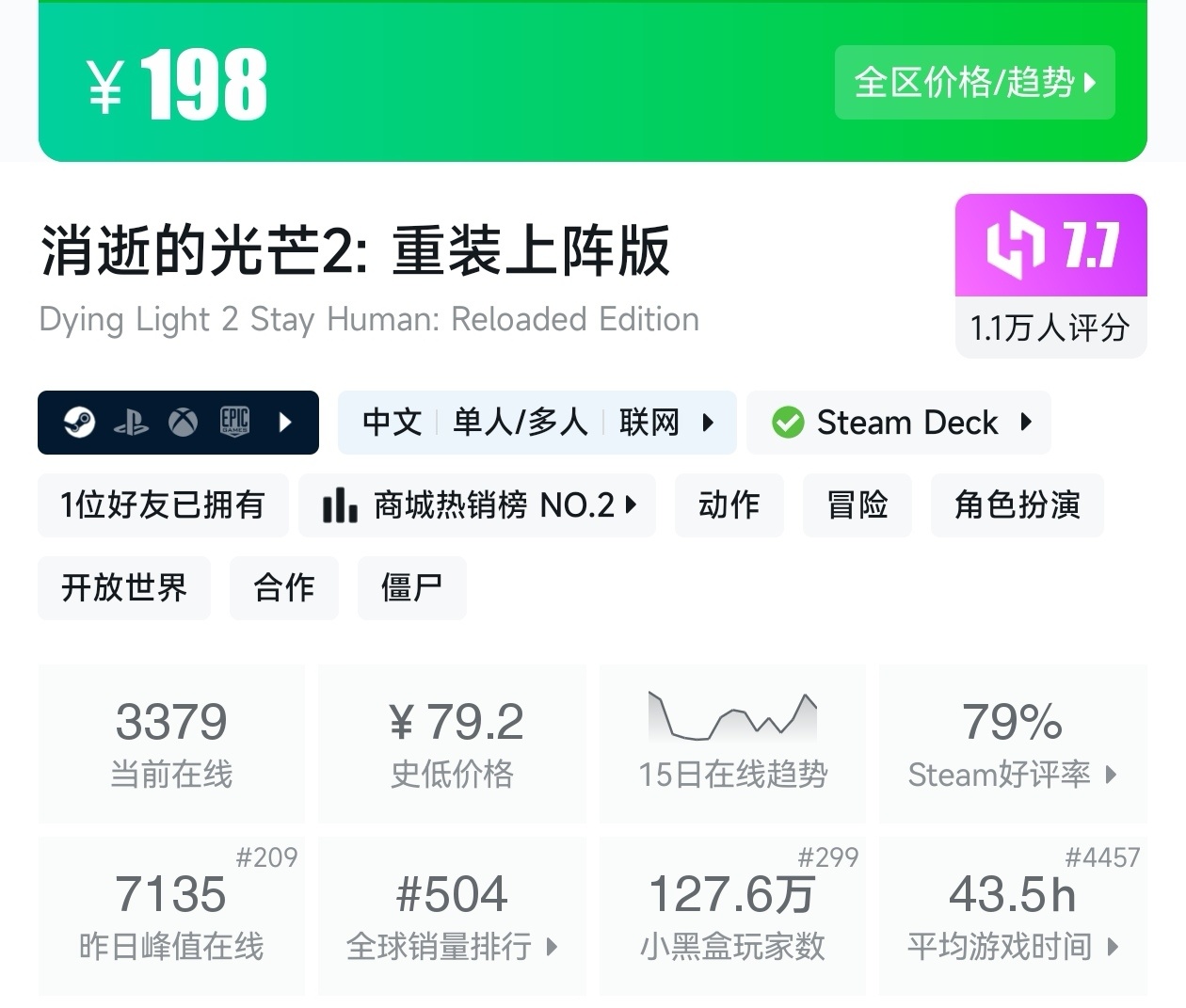Click the Steam platform icon
Screen dimensions: 1186x1008
[x=79, y=423]
